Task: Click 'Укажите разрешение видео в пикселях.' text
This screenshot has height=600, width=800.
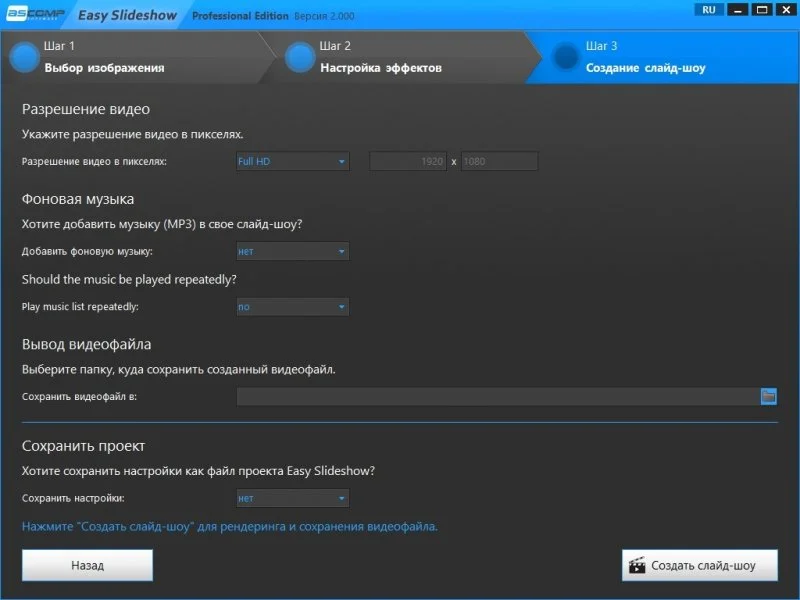Action: [x=132, y=134]
